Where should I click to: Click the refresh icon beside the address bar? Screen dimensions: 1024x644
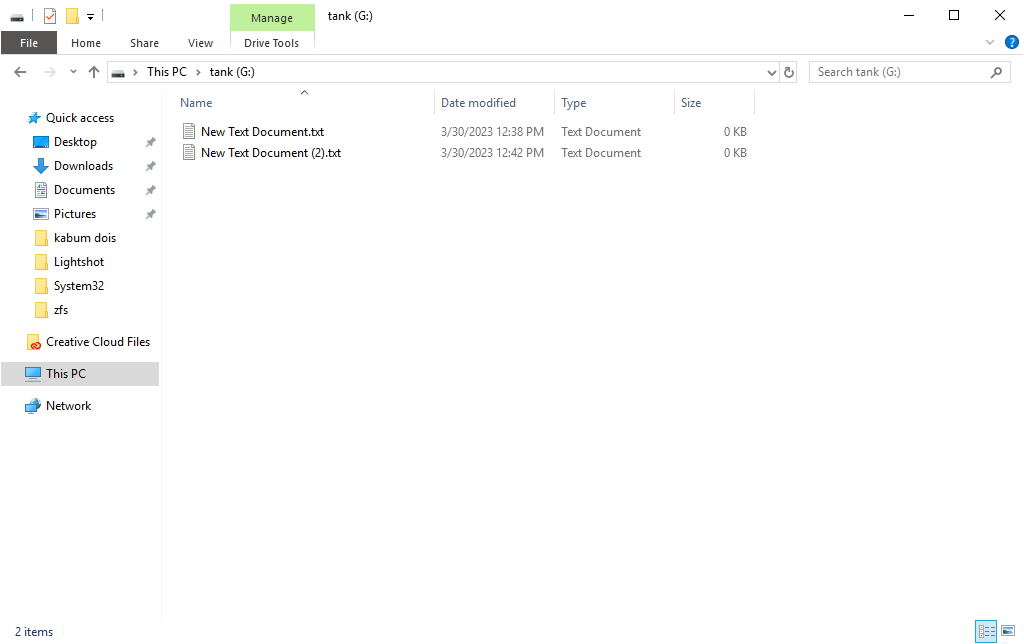point(787,71)
